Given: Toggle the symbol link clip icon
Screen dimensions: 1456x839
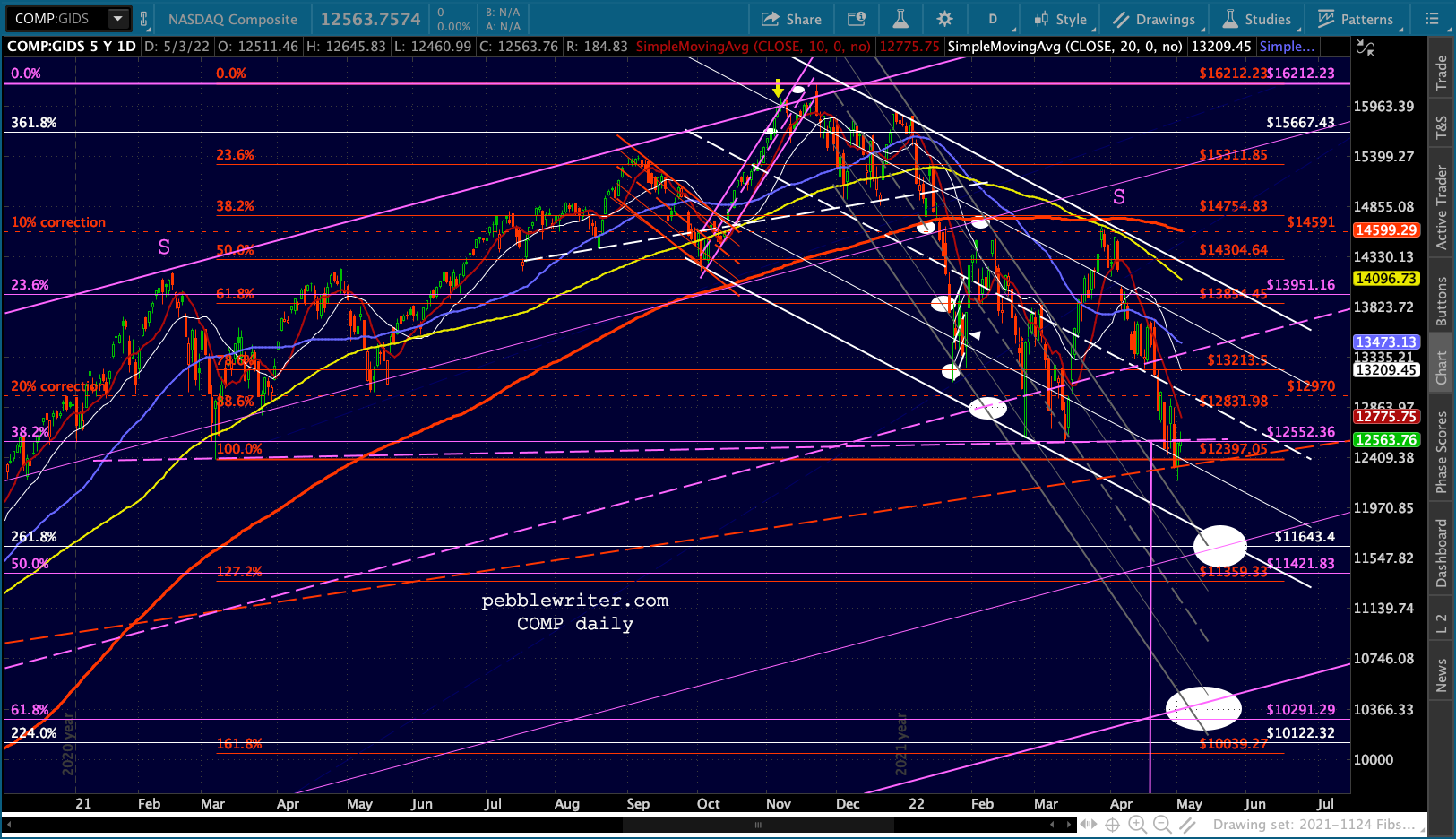Looking at the screenshot, I should tap(143, 19).
